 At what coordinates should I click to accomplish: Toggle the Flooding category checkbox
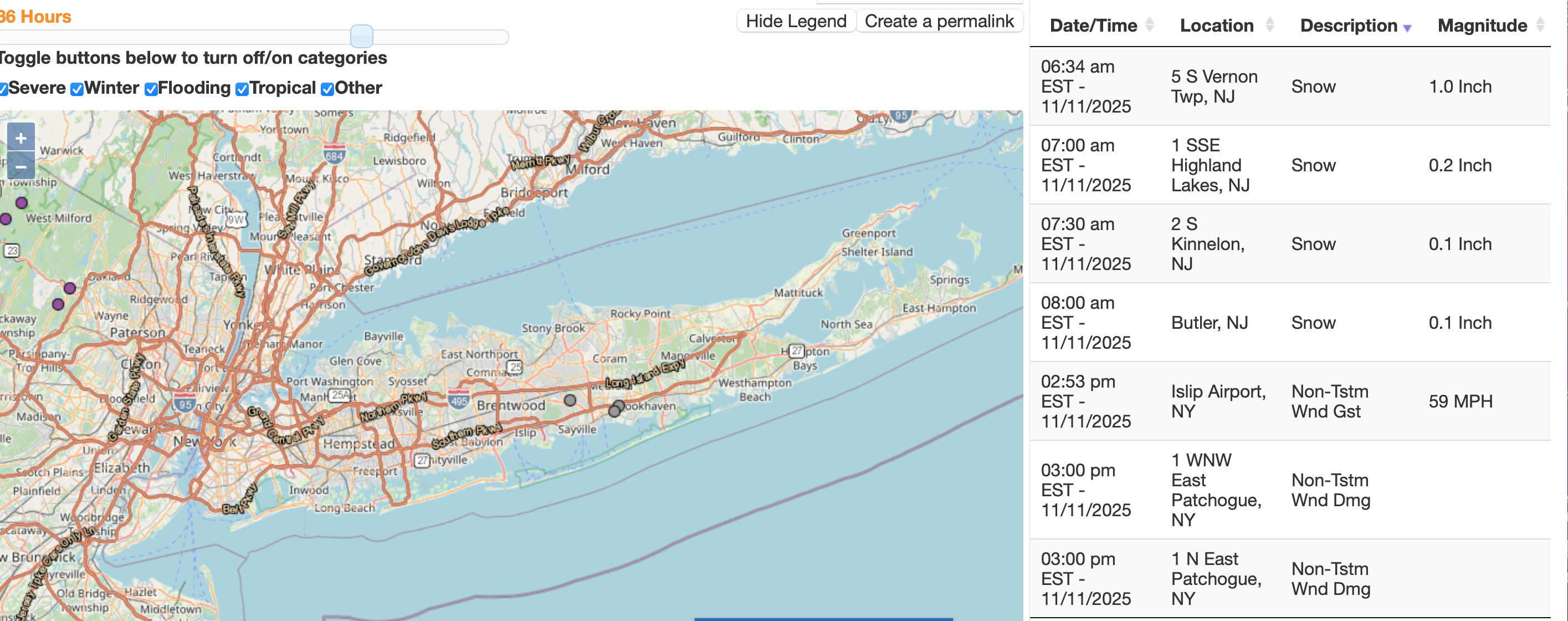tap(151, 90)
